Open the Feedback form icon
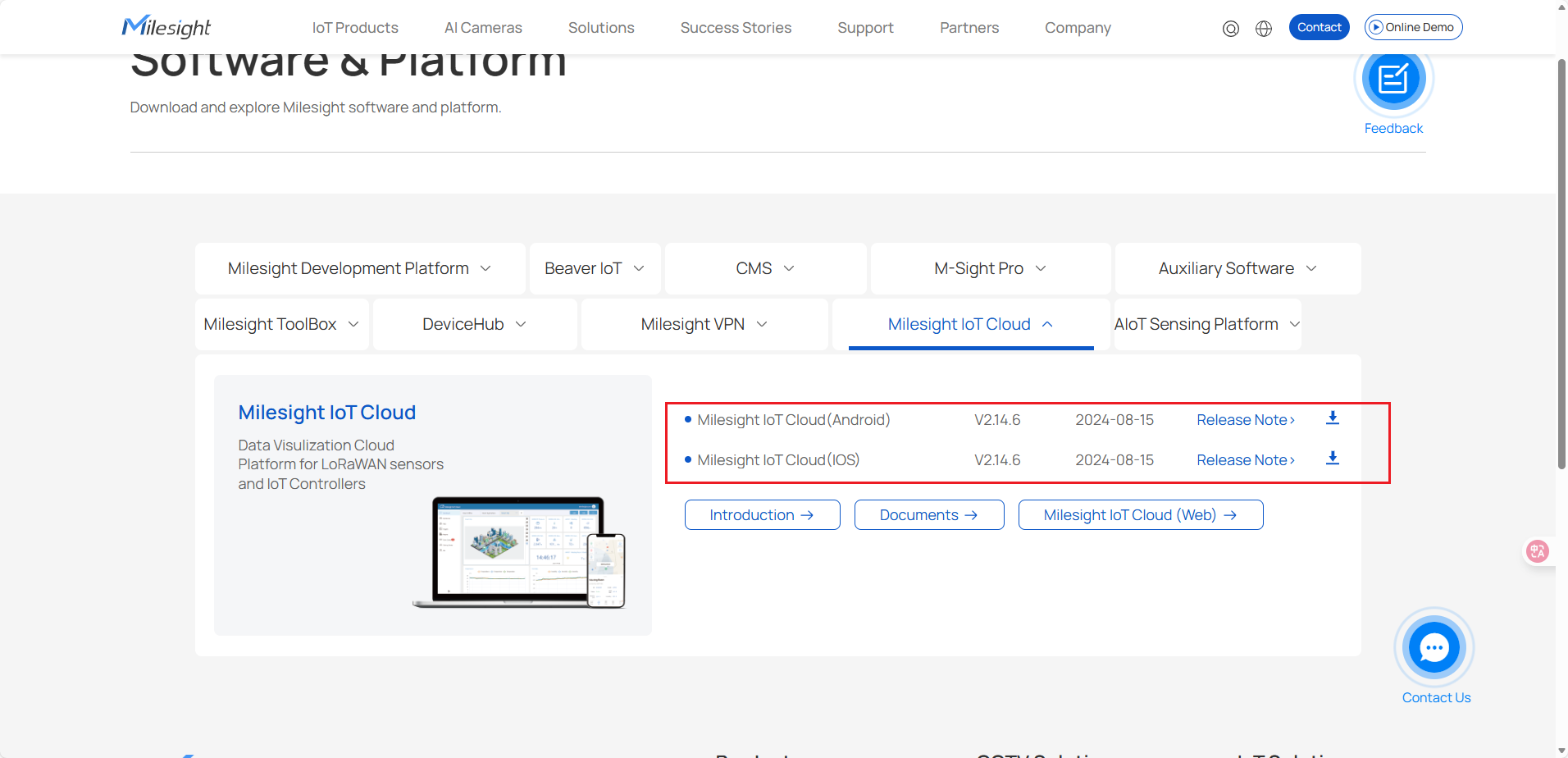Viewport: 1568px width, 758px height. [1393, 80]
